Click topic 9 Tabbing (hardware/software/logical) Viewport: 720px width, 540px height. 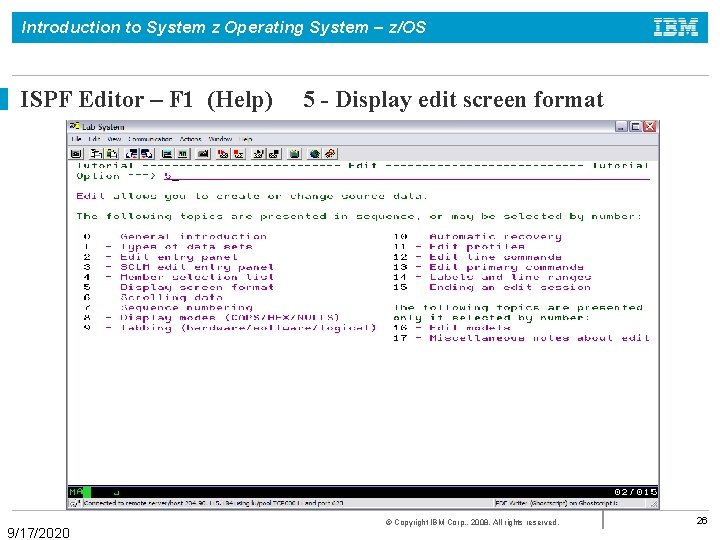230,327
